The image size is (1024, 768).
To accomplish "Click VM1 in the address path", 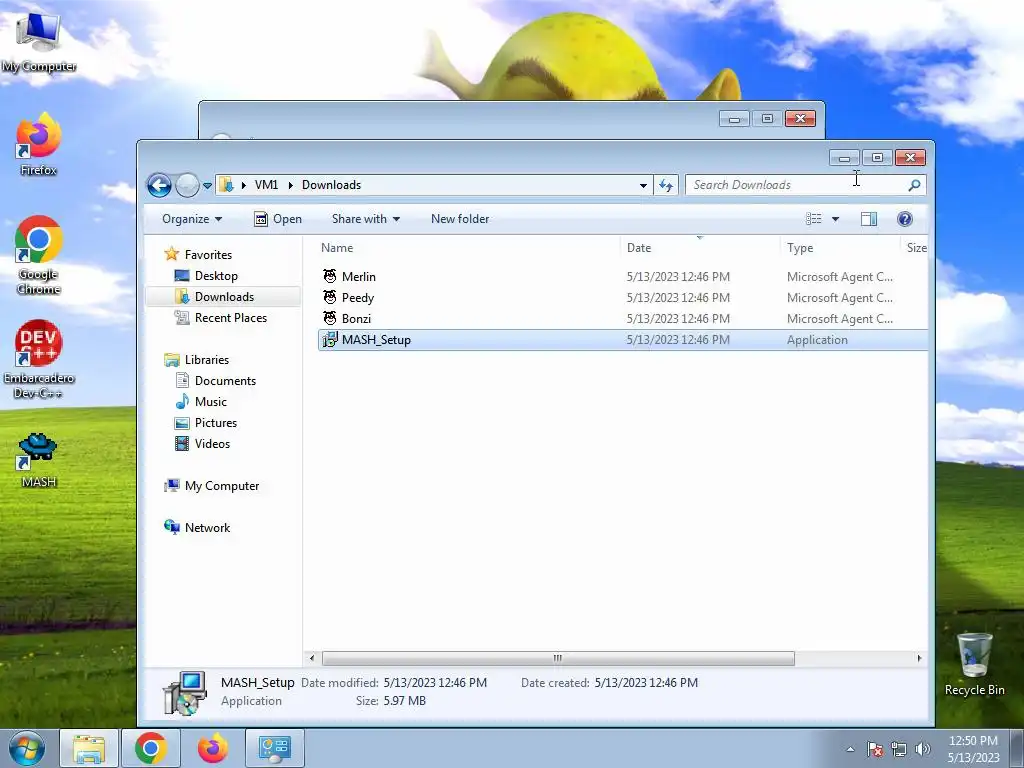I will (266, 185).
